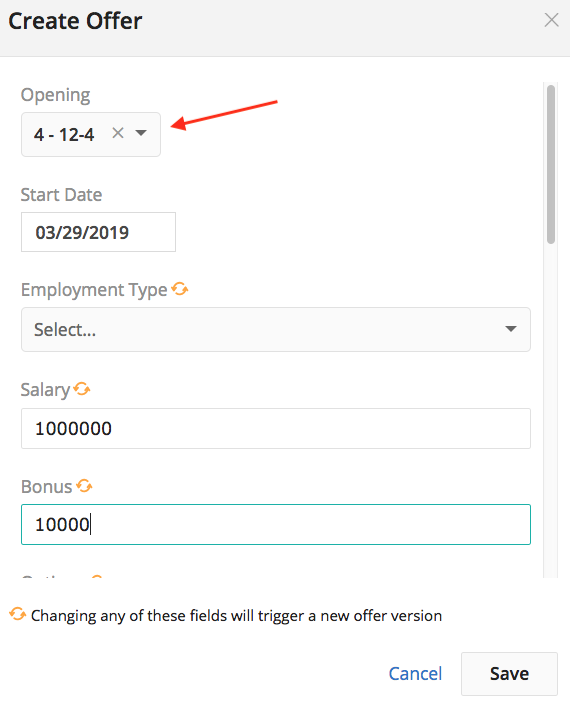Click the 4 - 12-4 opening value text

[x=64, y=134]
